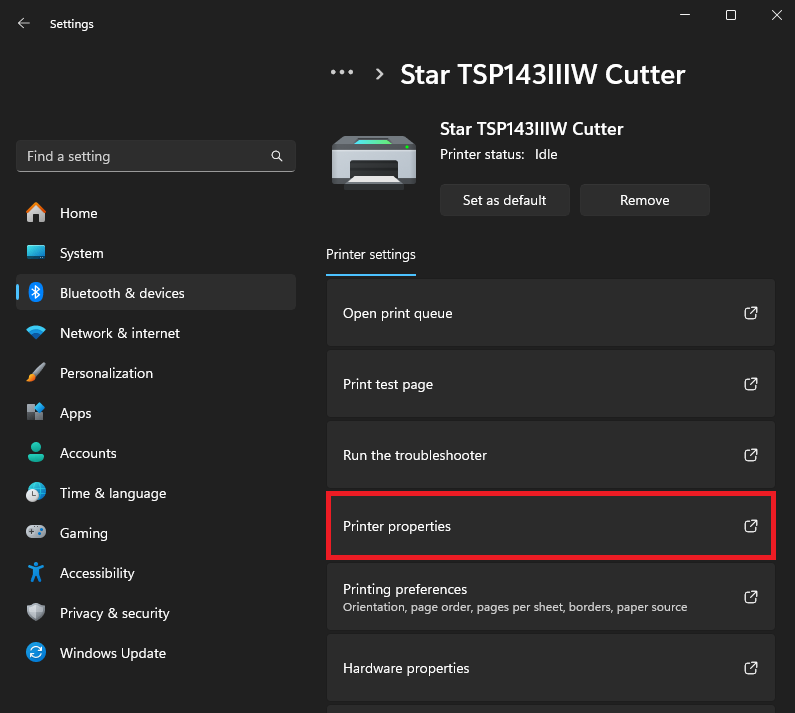Click the Gaming controller icon
This screenshot has width=795, height=713.
coord(36,532)
